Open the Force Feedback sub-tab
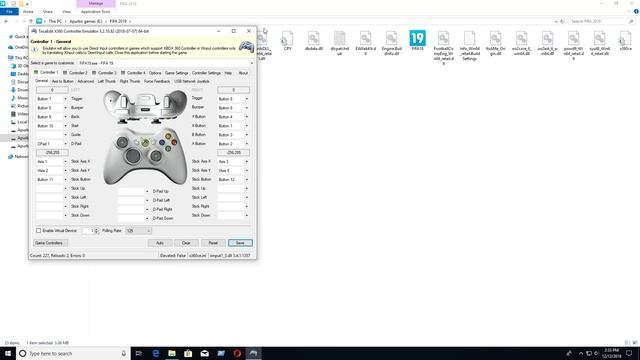The image size is (640, 360). (x=157, y=81)
